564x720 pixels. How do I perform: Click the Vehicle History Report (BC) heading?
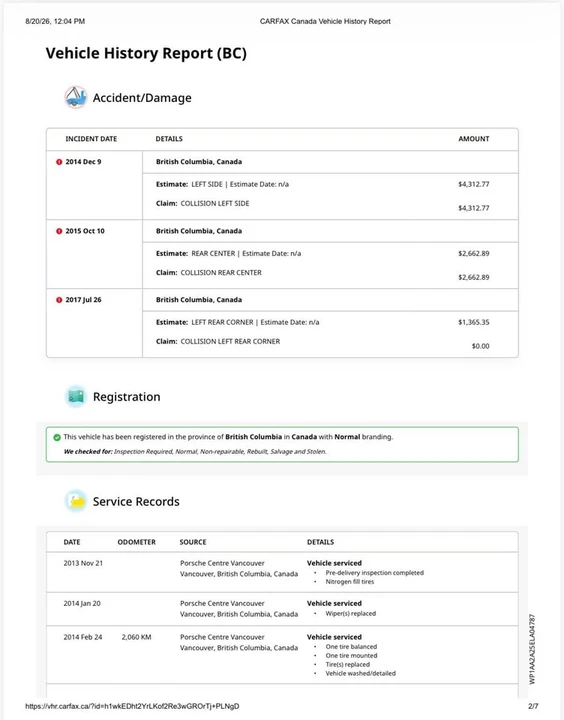(146, 53)
